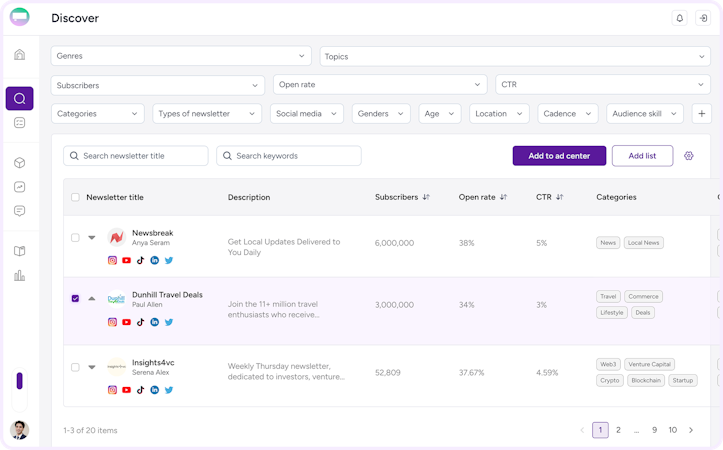Click the plus icon to add filter
723x450 pixels.
[x=701, y=114]
